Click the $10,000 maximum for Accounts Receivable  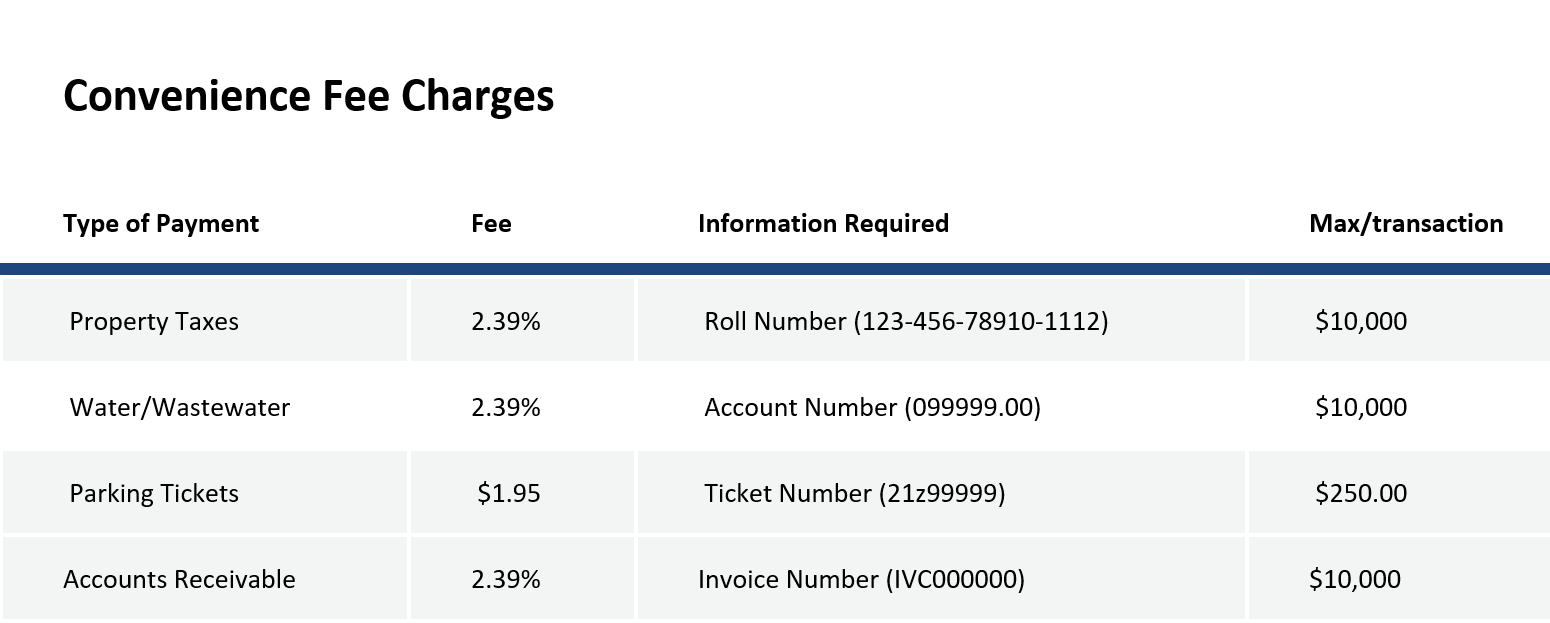click(1355, 580)
